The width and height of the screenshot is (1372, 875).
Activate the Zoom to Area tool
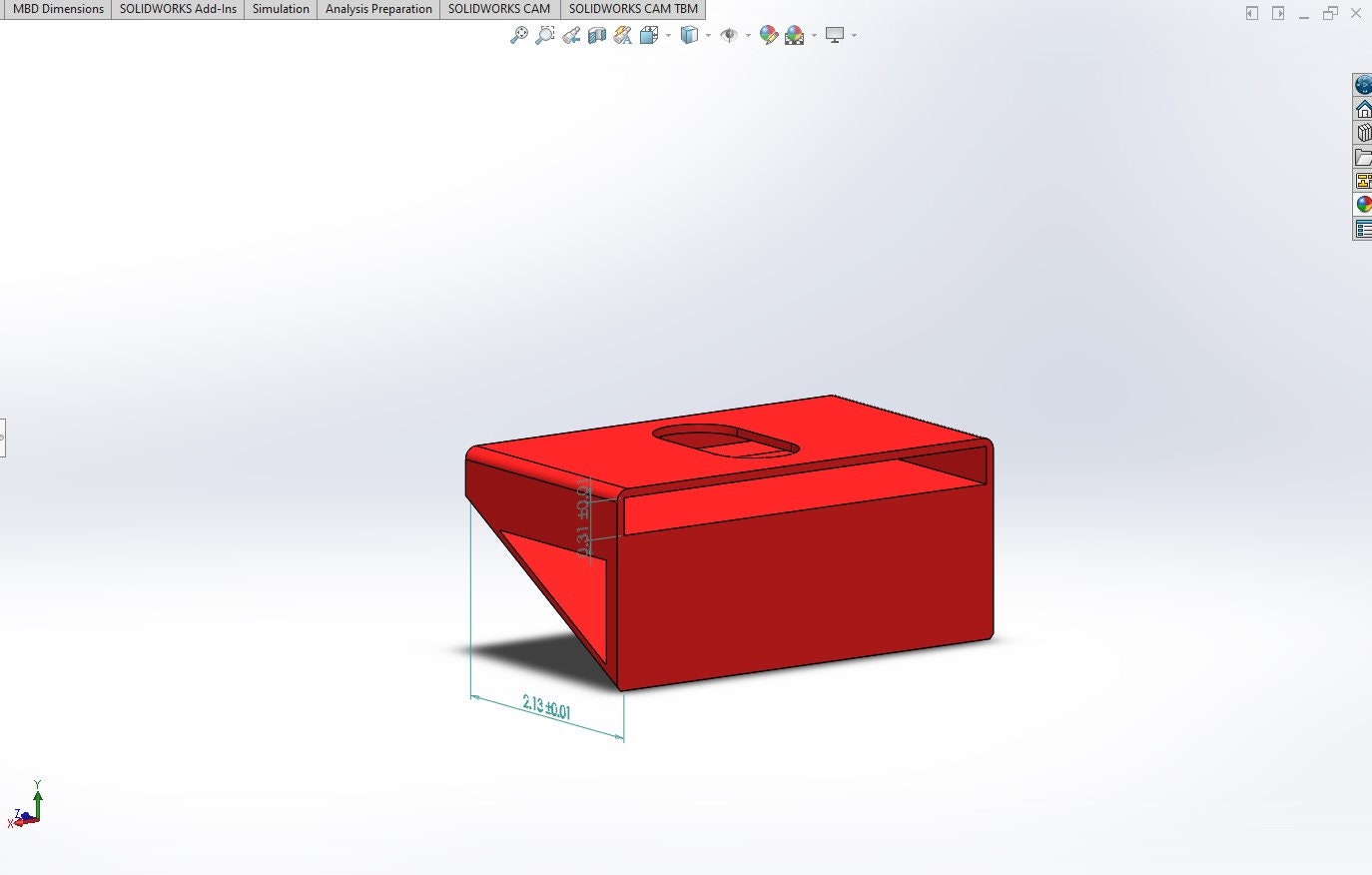pyautogui.click(x=544, y=35)
